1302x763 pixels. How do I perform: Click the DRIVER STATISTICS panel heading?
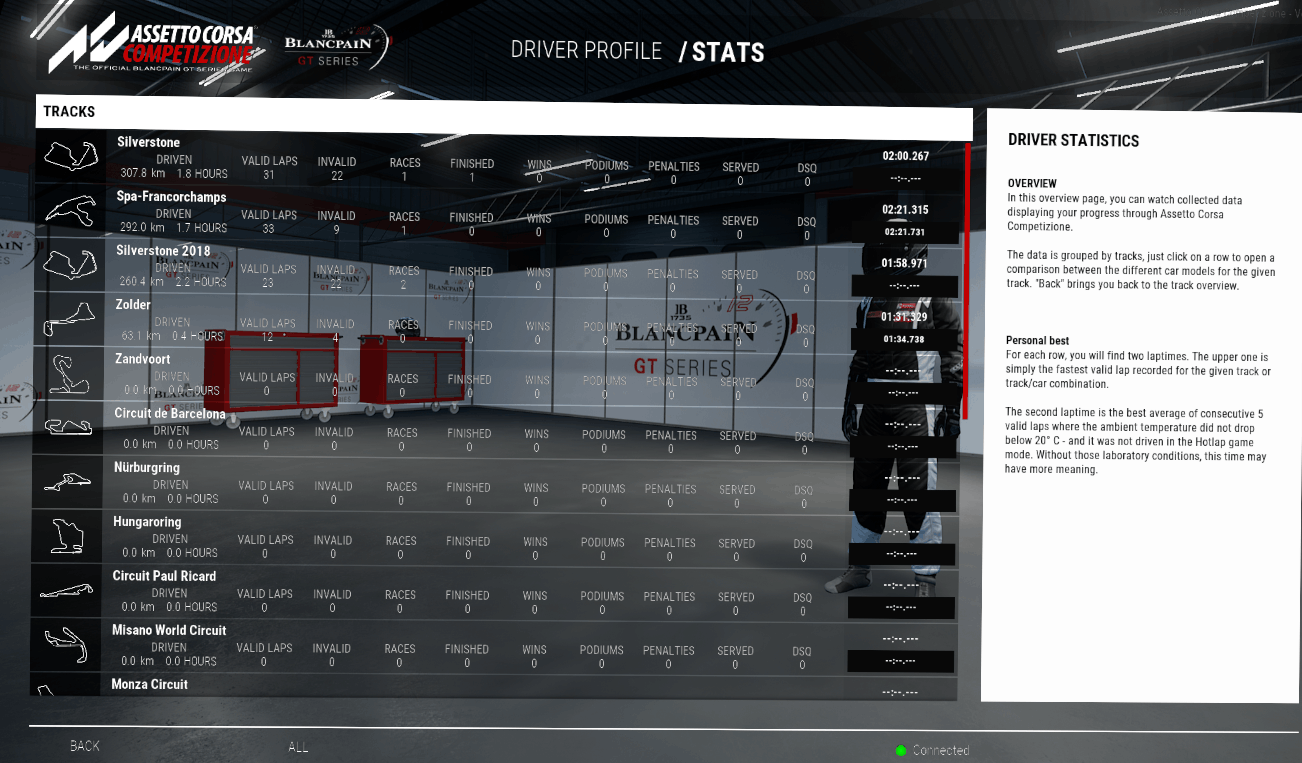coord(1073,141)
